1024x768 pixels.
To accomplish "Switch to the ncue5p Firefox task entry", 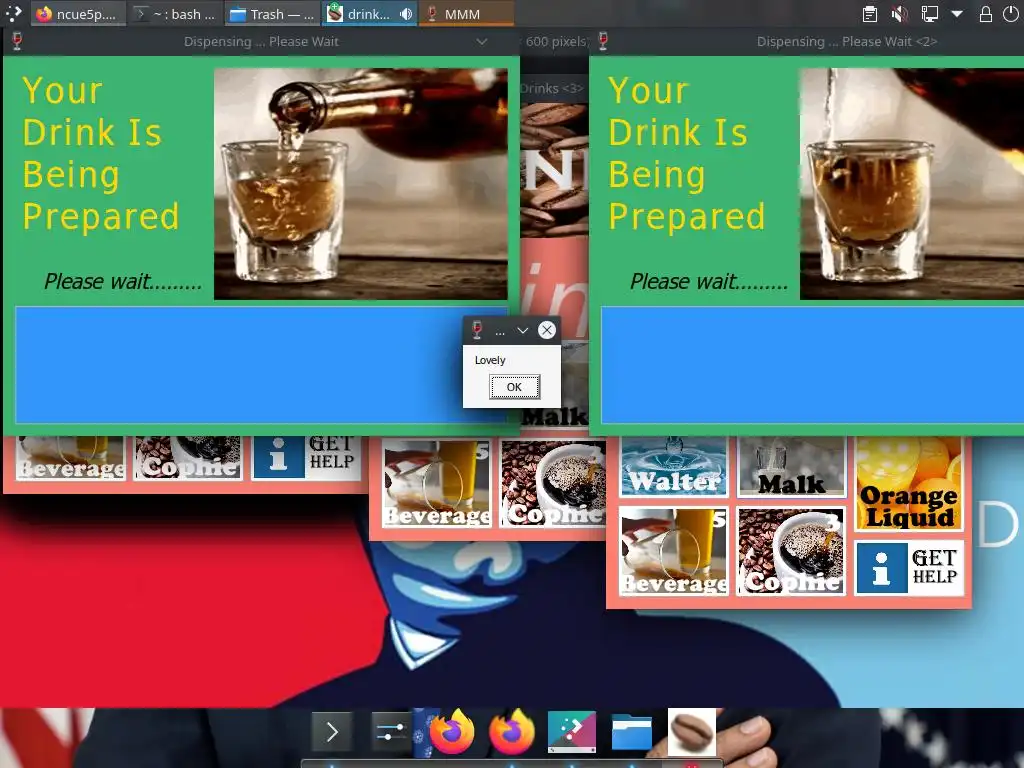I will (x=78, y=14).
